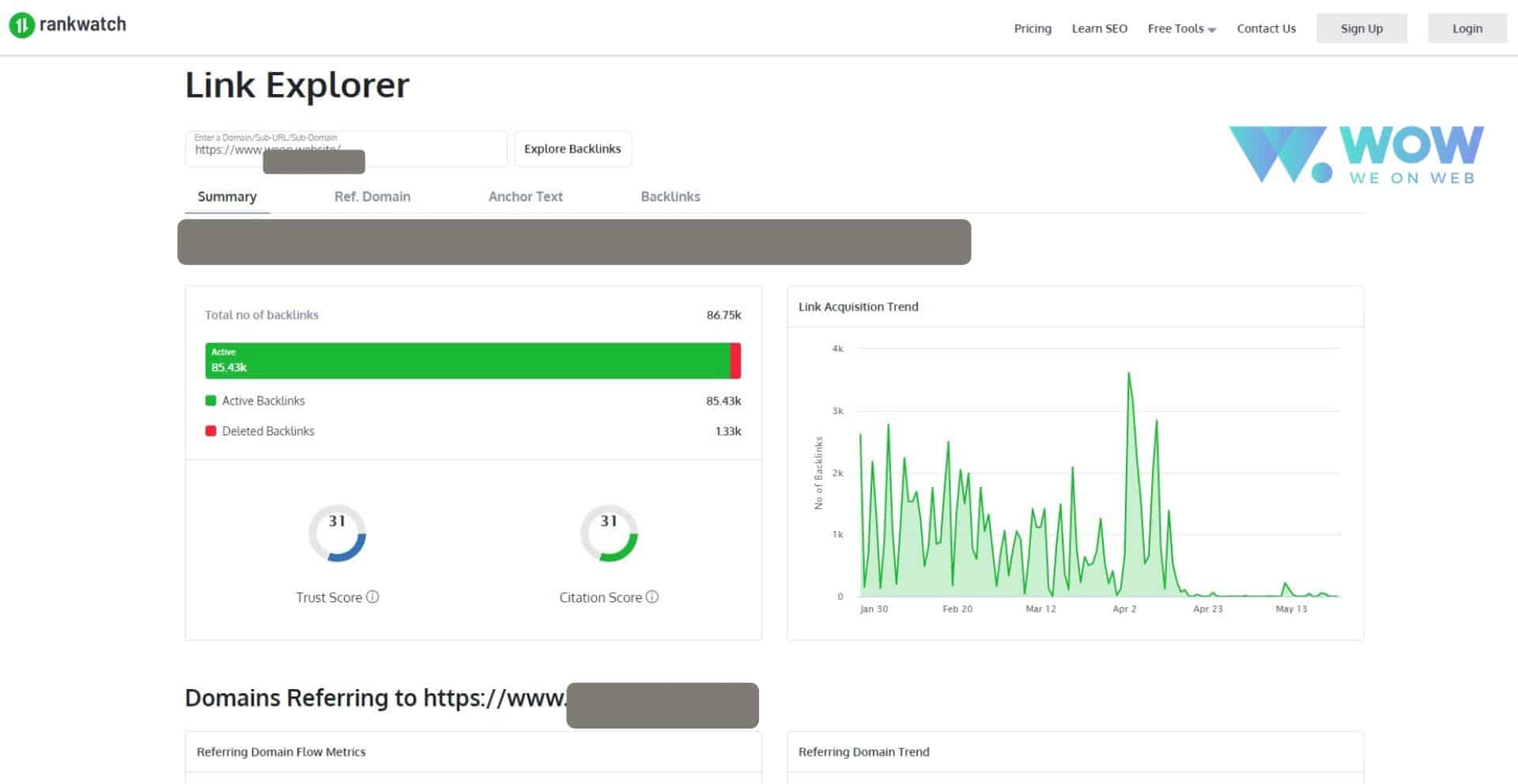Return to the Summary tab
The image size is (1518, 784).
tap(226, 196)
